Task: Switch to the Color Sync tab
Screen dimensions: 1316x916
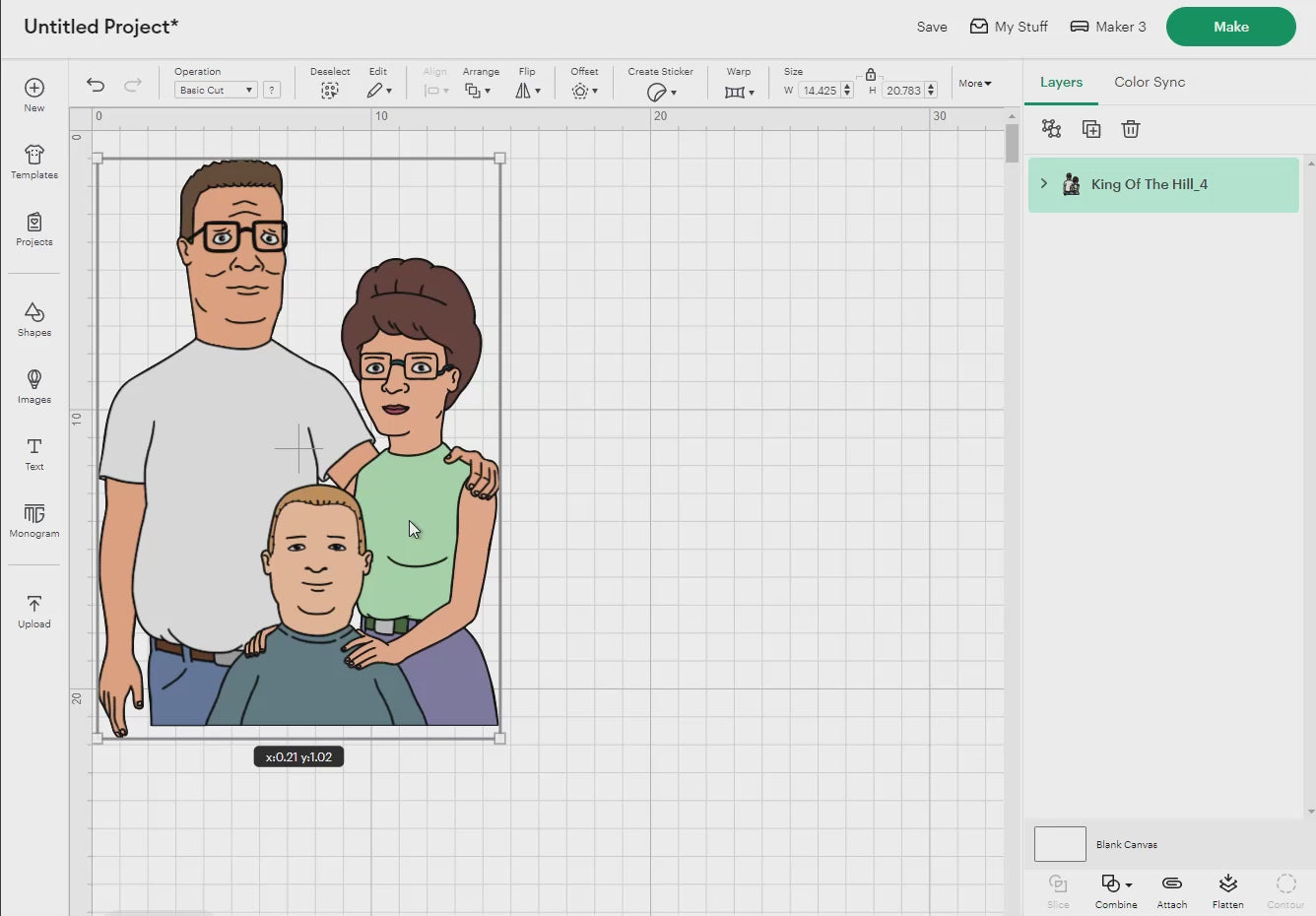Action: coord(1150,82)
